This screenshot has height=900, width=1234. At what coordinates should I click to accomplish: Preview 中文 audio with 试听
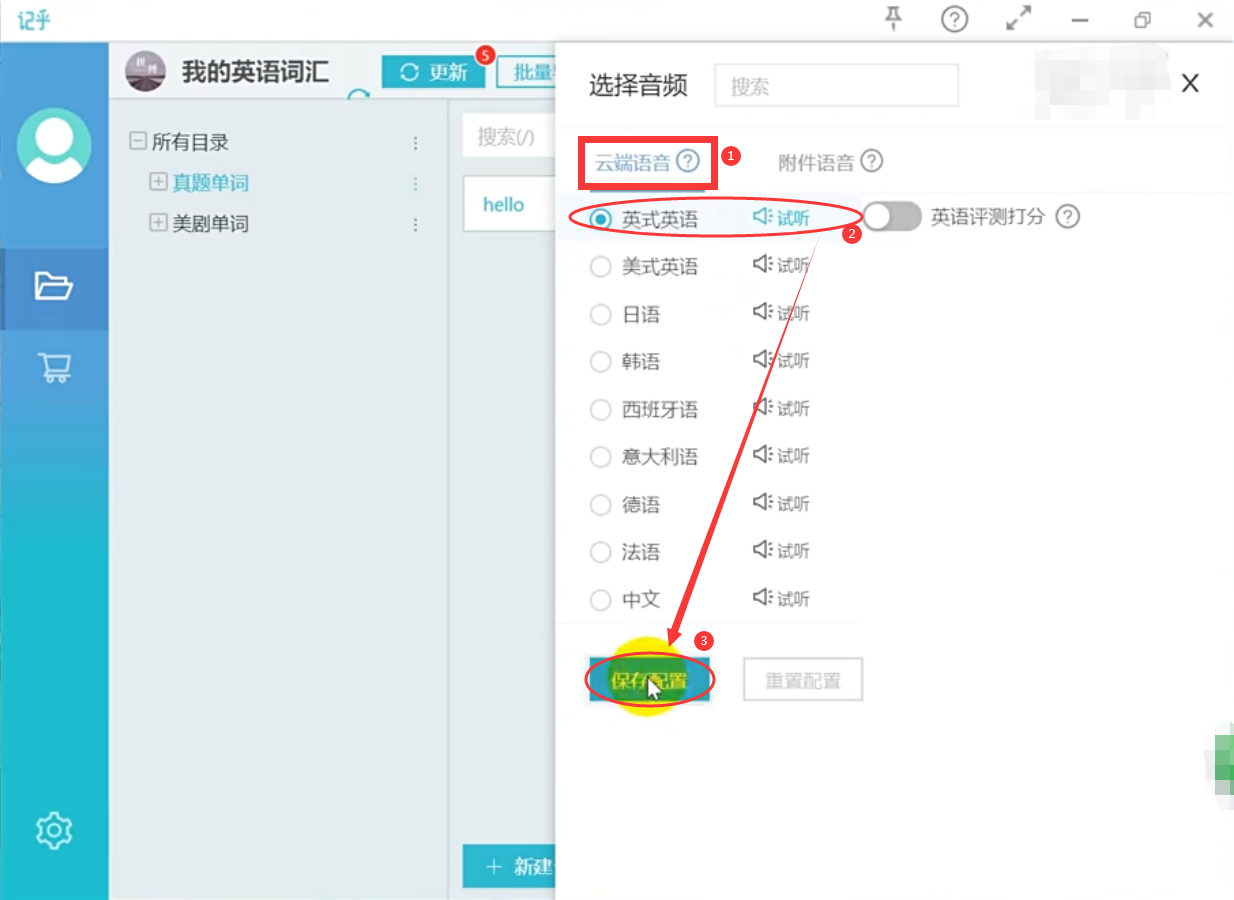[781, 598]
